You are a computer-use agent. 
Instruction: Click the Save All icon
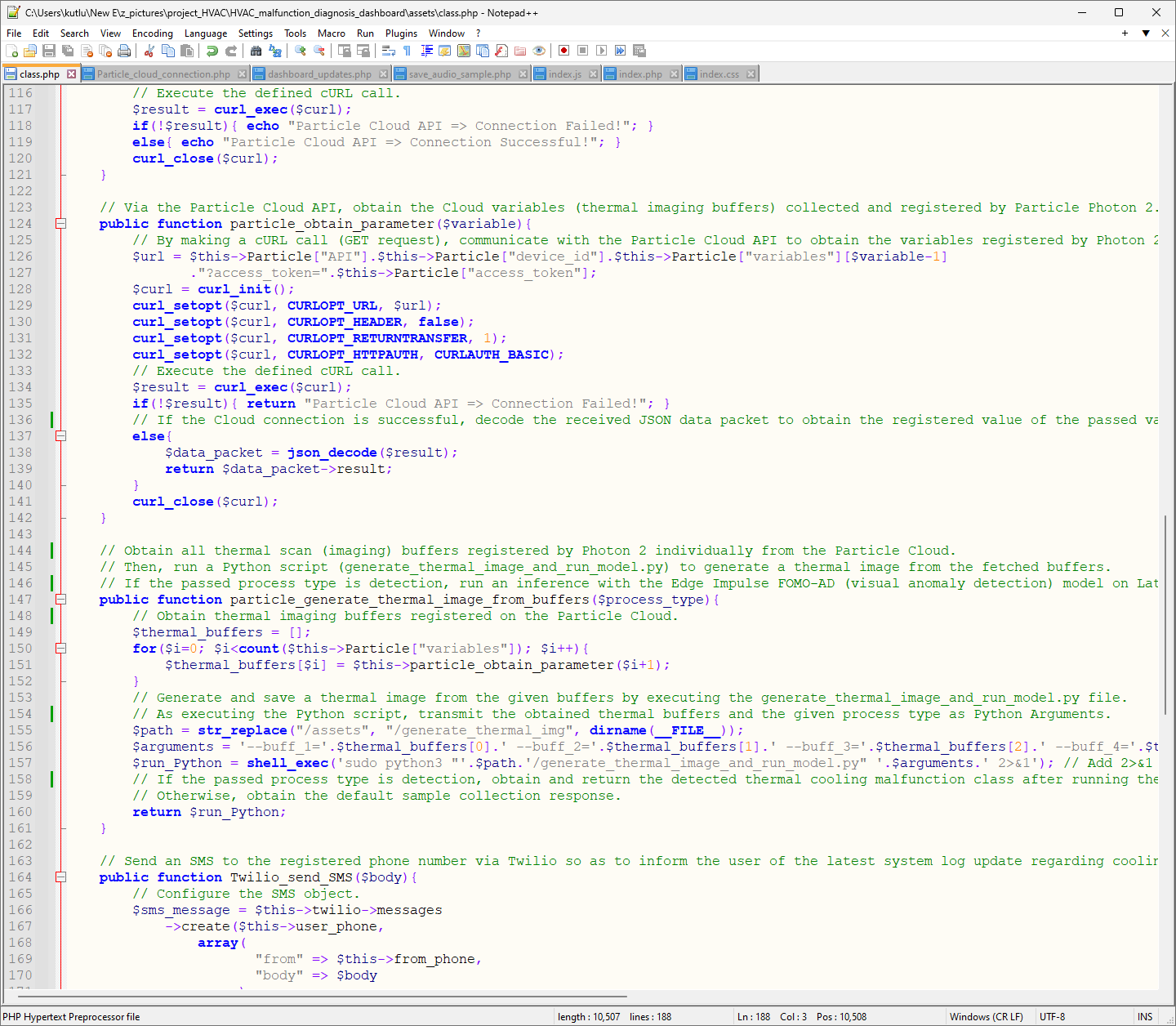point(68,51)
